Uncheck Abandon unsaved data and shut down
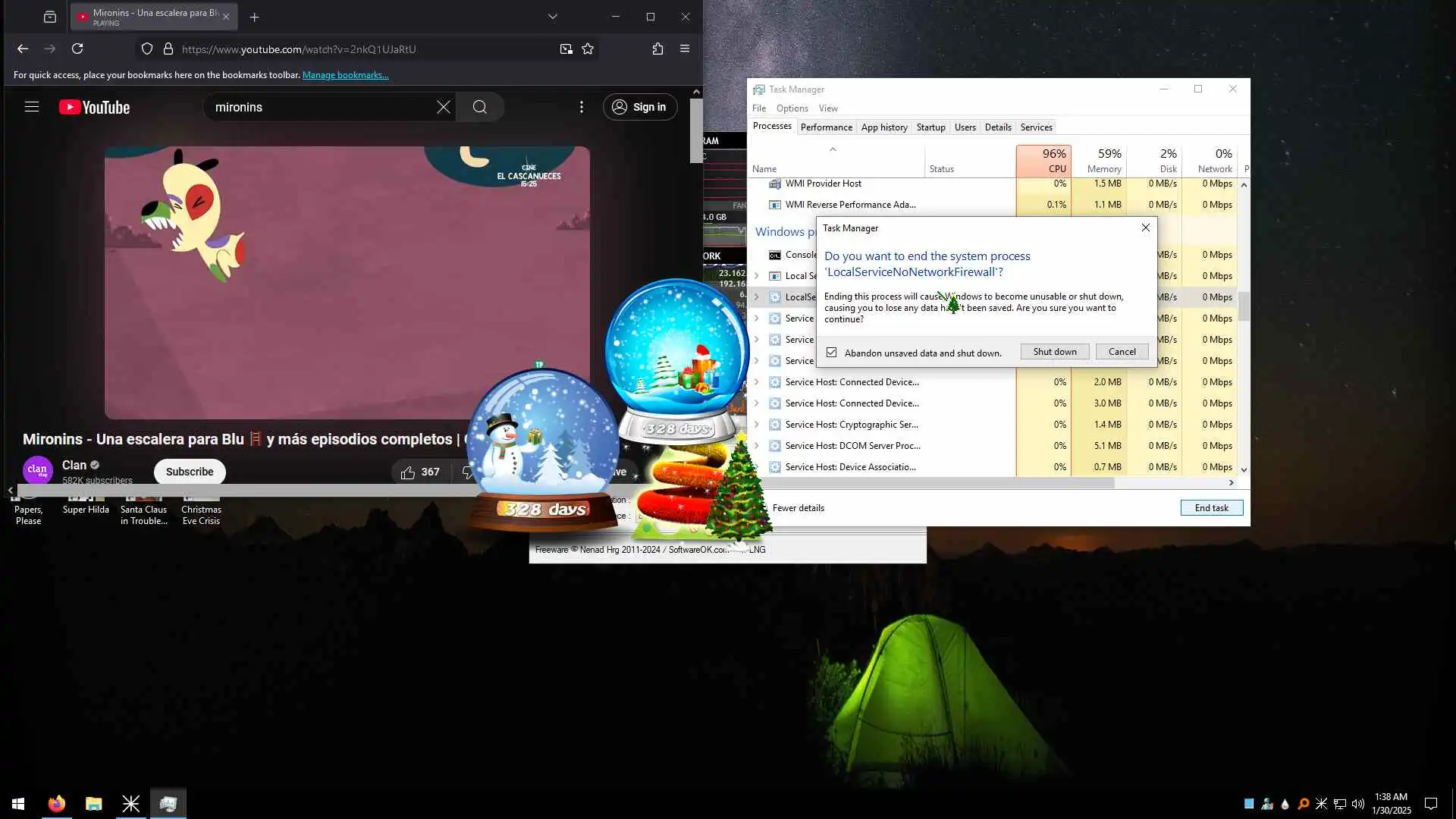The width and height of the screenshot is (1456, 819). pyautogui.click(x=832, y=353)
